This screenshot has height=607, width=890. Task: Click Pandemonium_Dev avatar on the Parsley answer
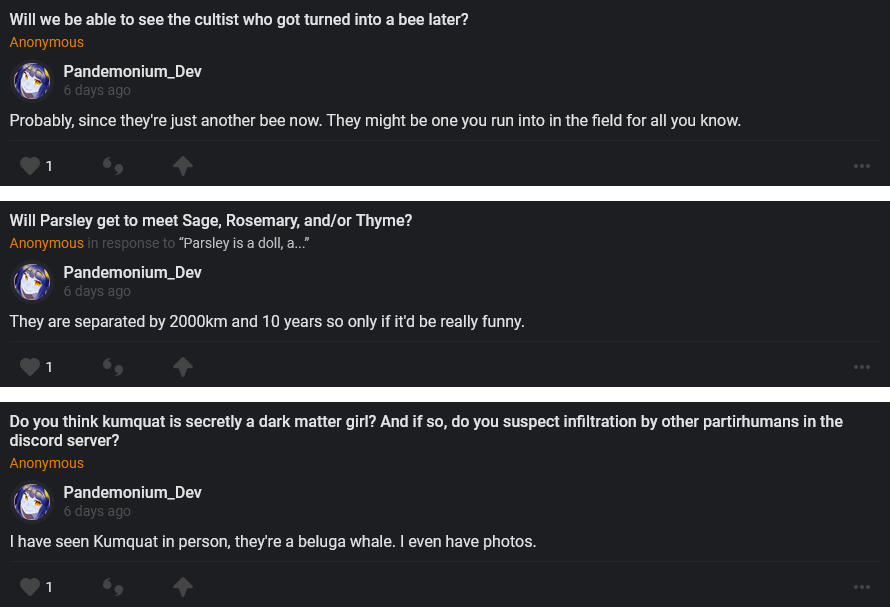point(32,282)
